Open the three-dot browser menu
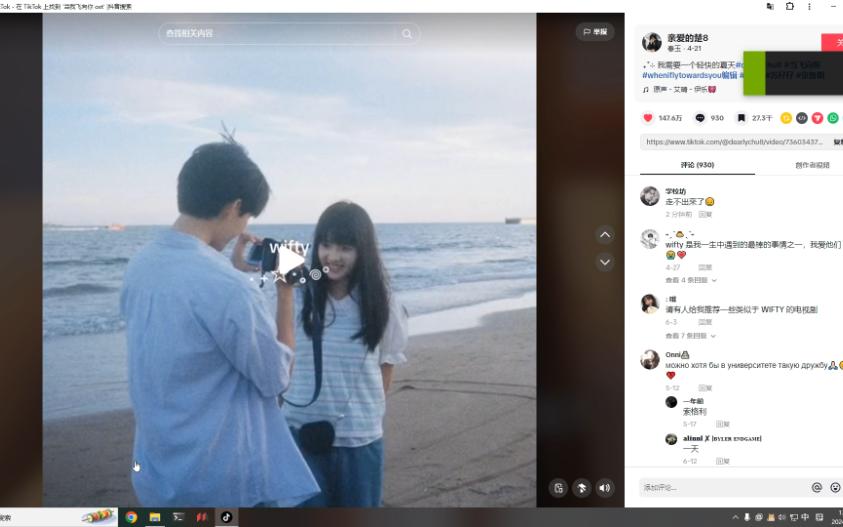This screenshot has height=527, width=843. pos(809,6)
